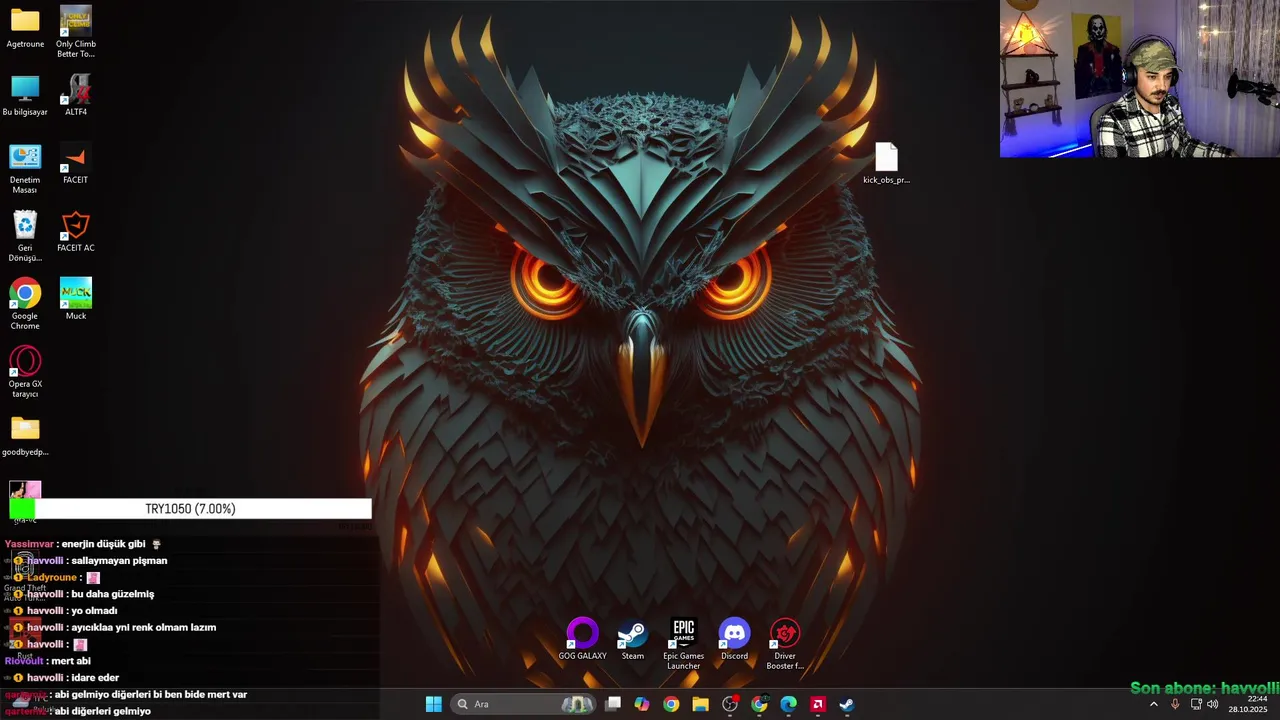Open Steam from the taskbar
This screenshot has height=720, width=1280.
click(x=846, y=704)
